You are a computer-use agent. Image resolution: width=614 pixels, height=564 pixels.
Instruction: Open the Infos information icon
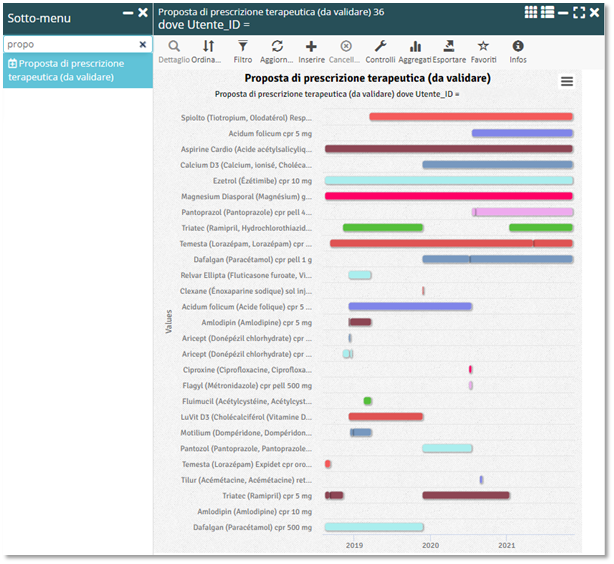coord(518,47)
